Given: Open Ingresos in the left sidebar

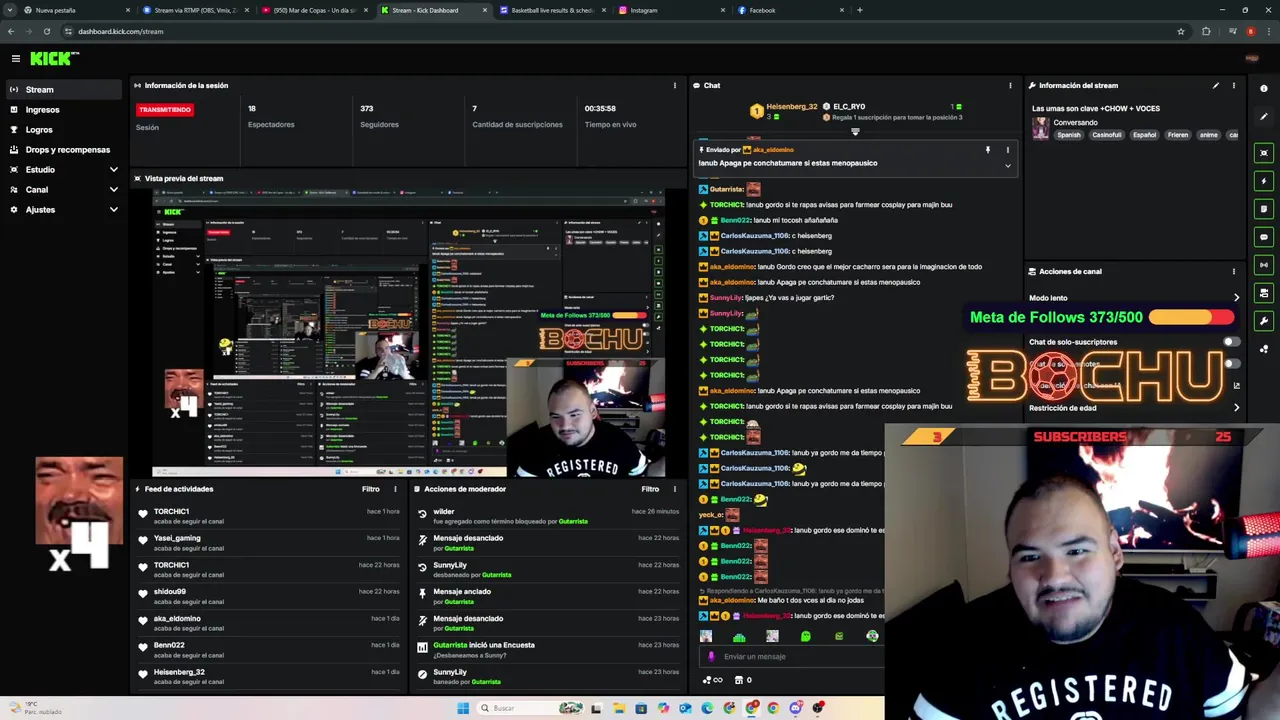Looking at the screenshot, I should pos(65,109).
